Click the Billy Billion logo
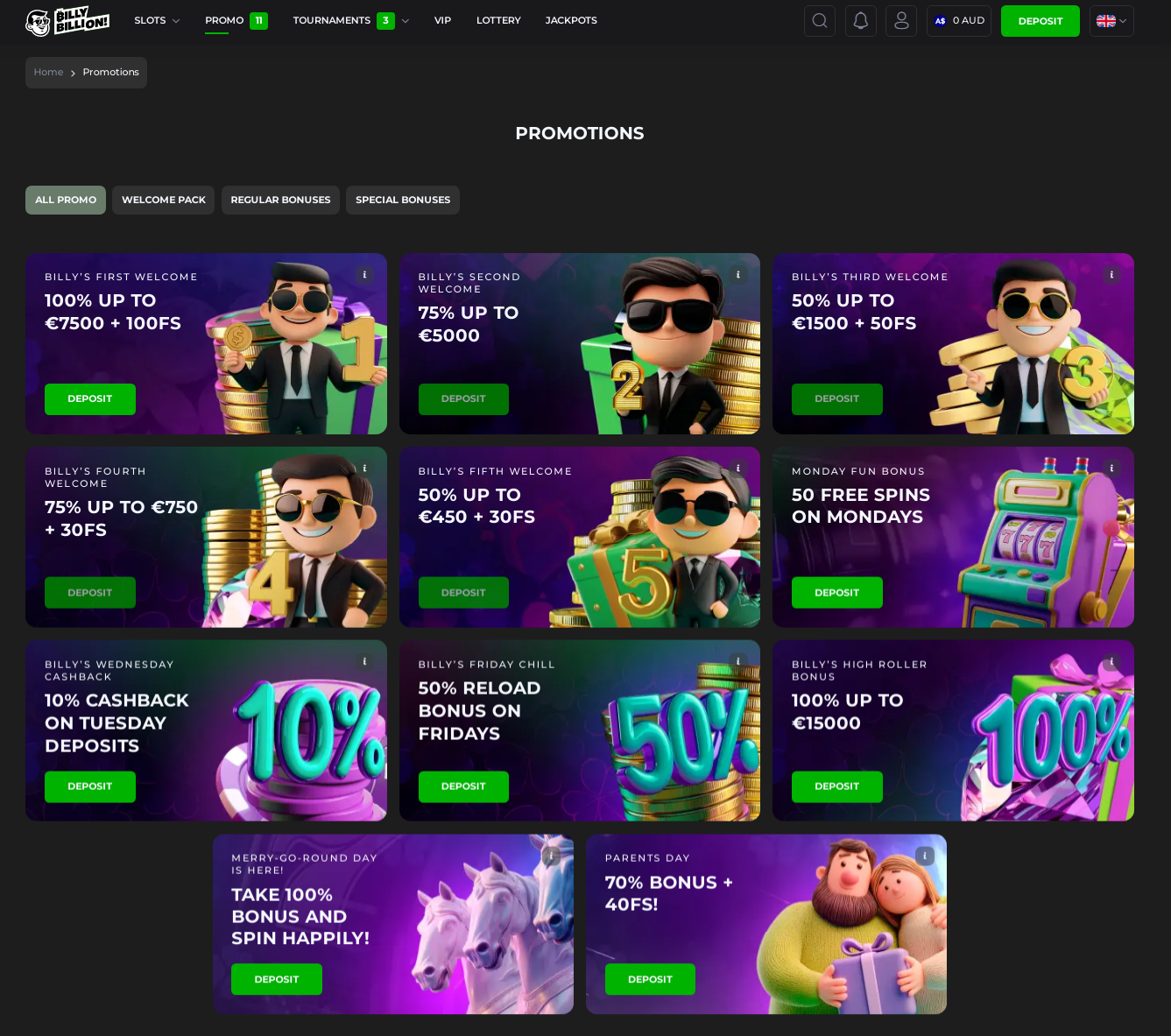 (67, 21)
